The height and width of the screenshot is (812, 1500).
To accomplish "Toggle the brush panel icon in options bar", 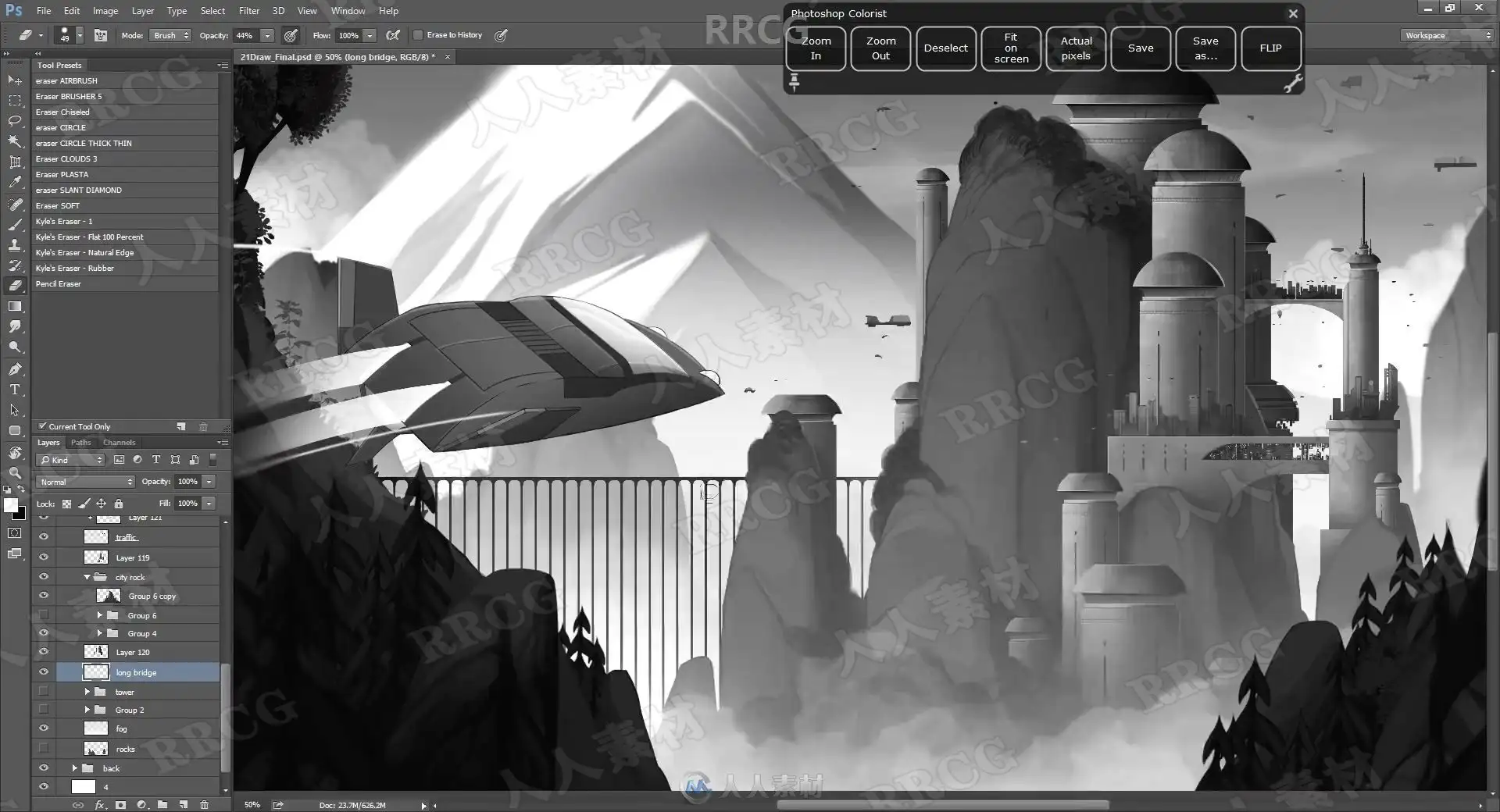I will tap(101, 35).
